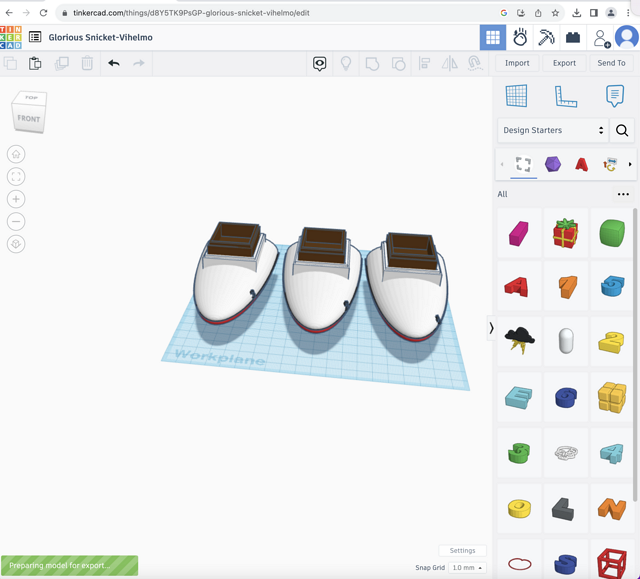Pick the magenta box shape
The width and height of the screenshot is (640, 579).
click(x=519, y=233)
